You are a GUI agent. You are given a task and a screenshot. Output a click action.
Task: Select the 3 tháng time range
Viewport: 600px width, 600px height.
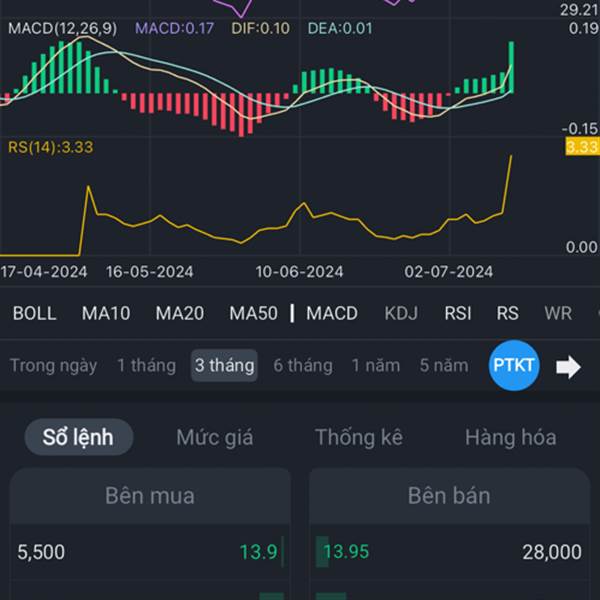(x=224, y=365)
